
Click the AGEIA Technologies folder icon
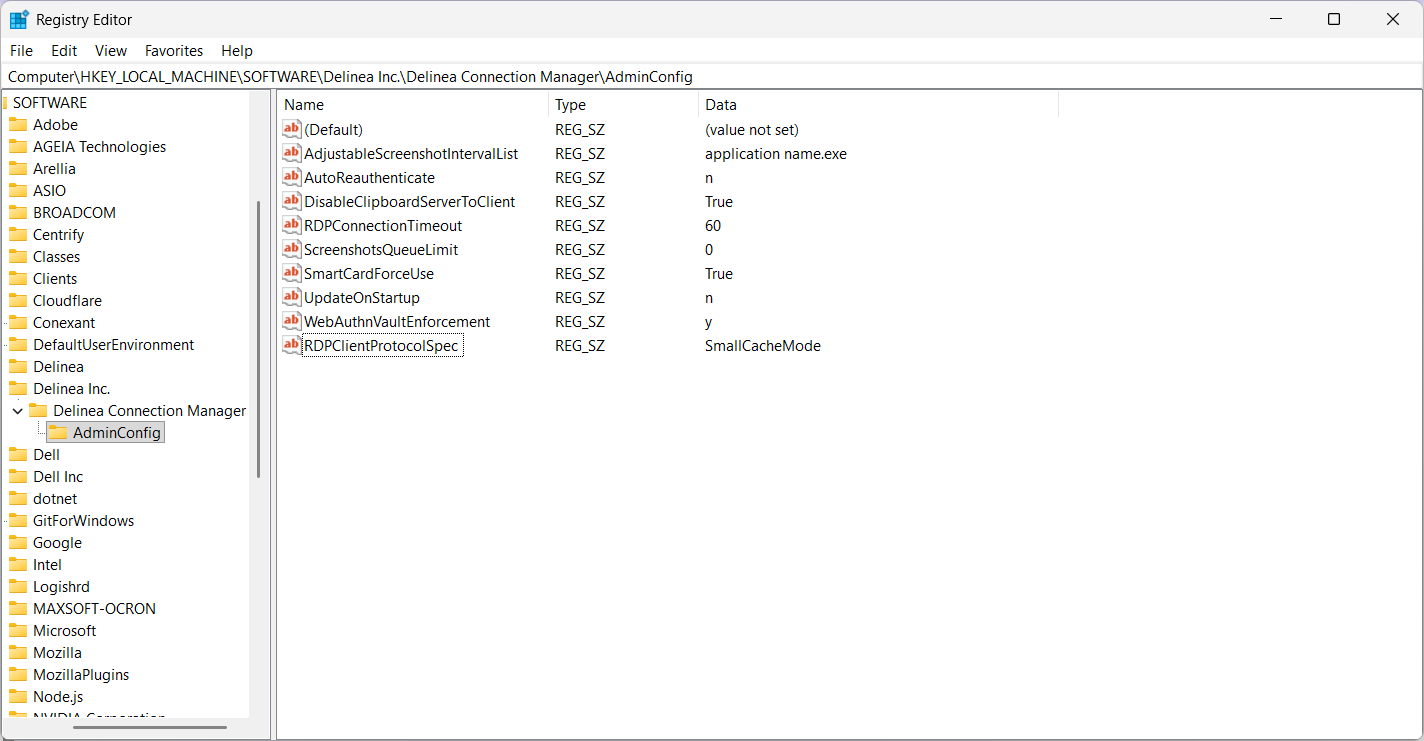click(18, 147)
